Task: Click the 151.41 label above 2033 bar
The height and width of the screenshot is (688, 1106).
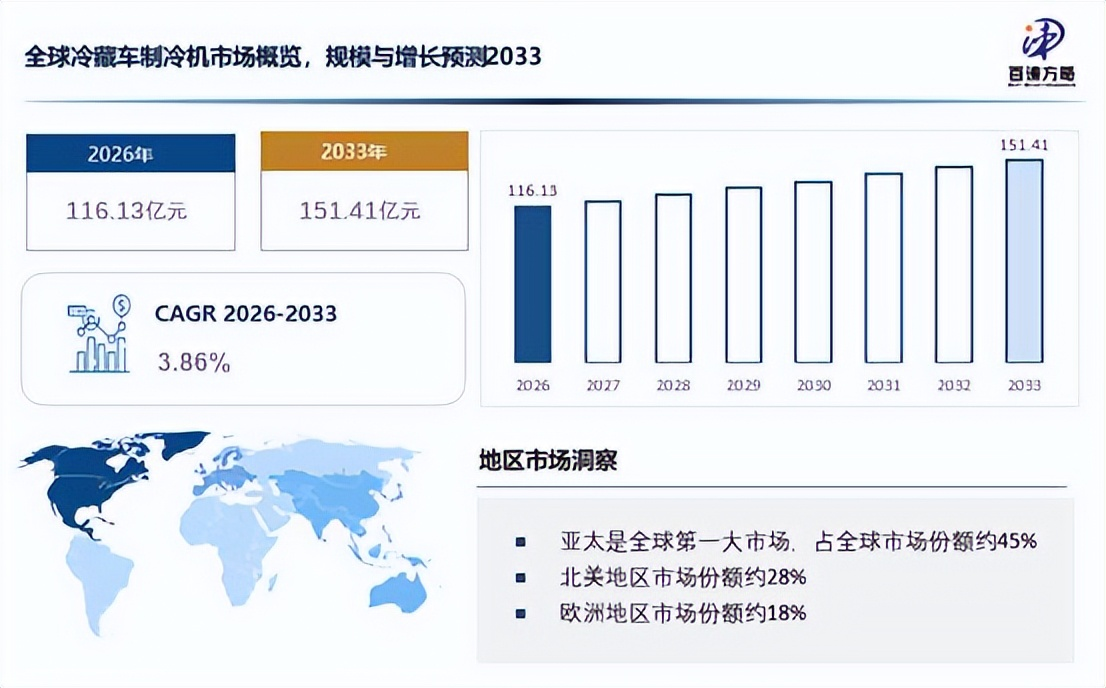Action: [x=1024, y=145]
